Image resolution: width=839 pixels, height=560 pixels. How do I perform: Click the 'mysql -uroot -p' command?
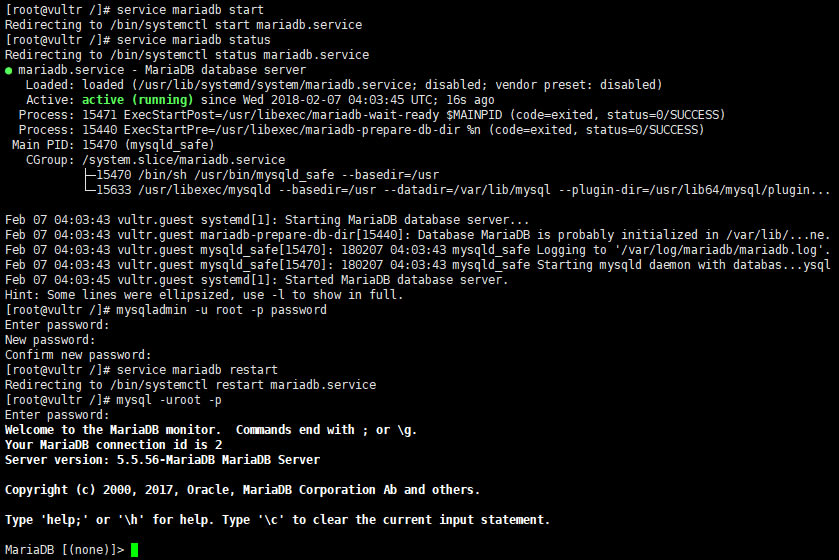point(169,400)
